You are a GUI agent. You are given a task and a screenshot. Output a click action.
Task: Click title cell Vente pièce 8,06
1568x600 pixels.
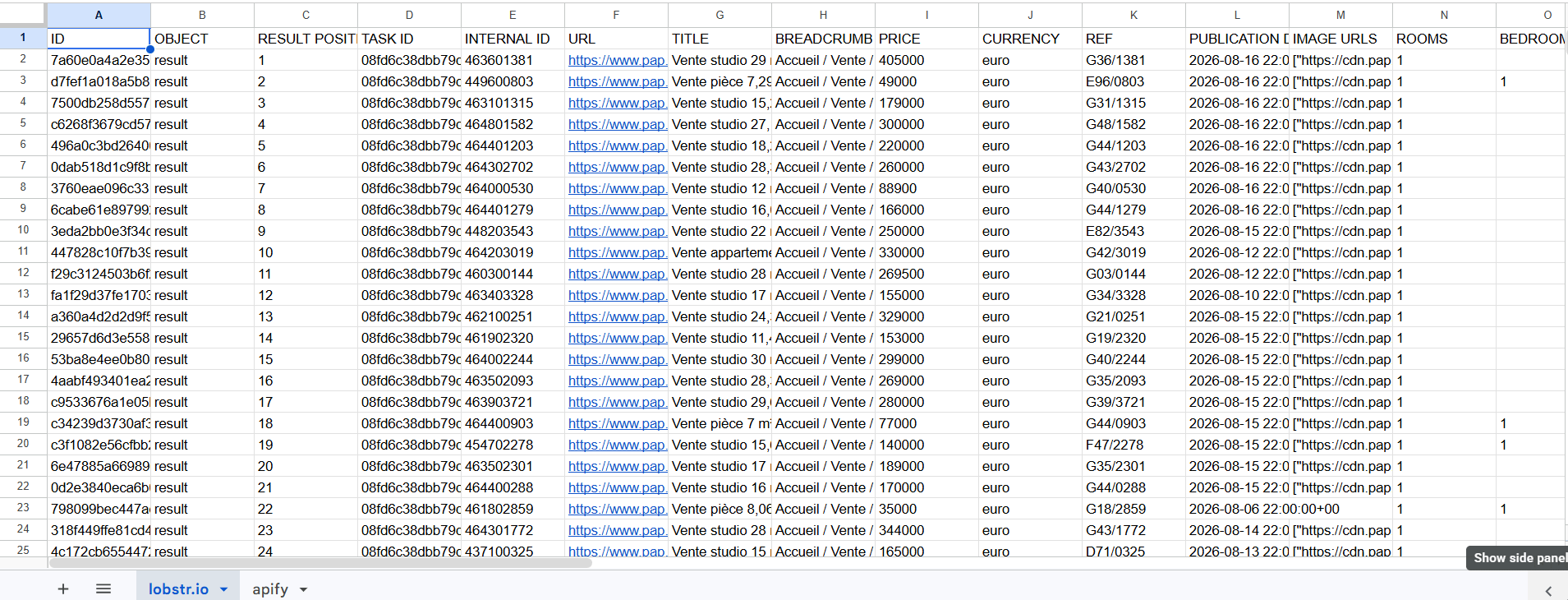tap(720, 509)
